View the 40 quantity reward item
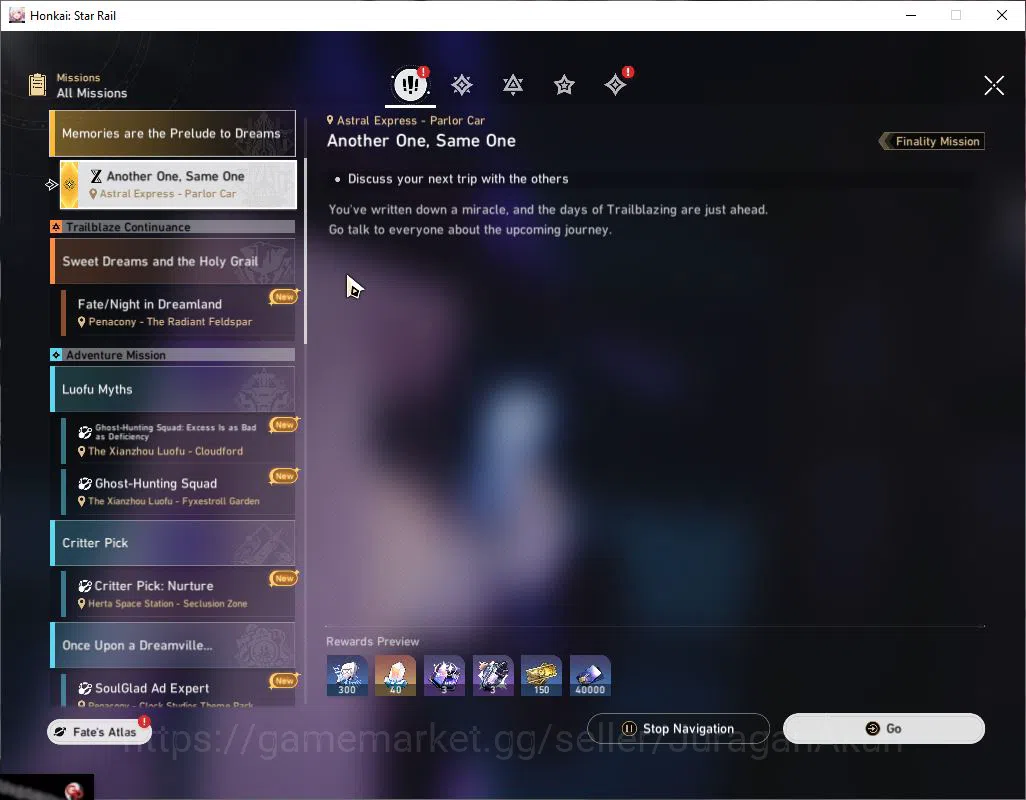The width and height of the screenshot is (1026, 800). coord(395,676)
